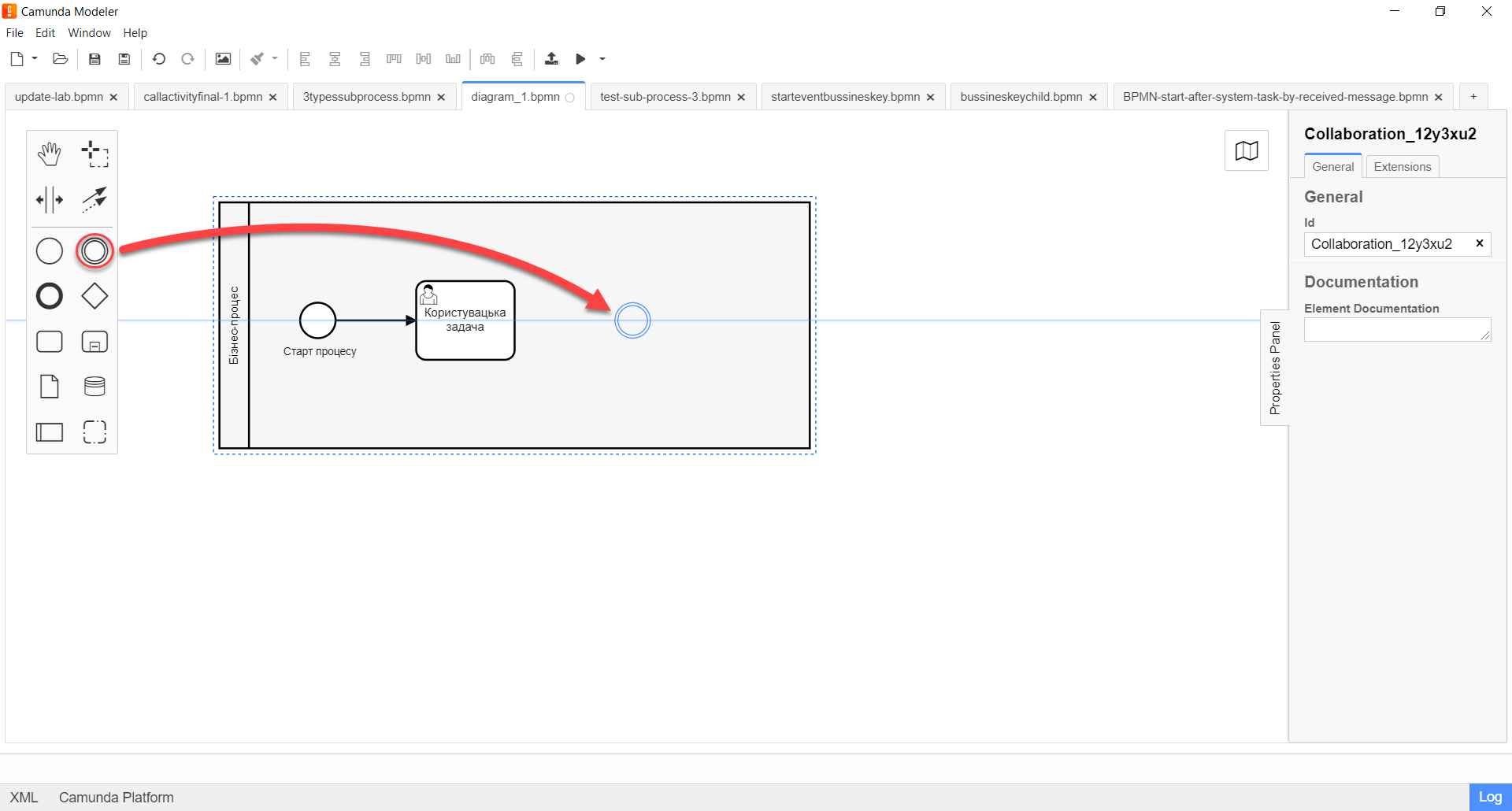Screen dimensions: 1512x811
Task: Open Extensions tab in properties panel
Action: click(x=1403, y=167)
